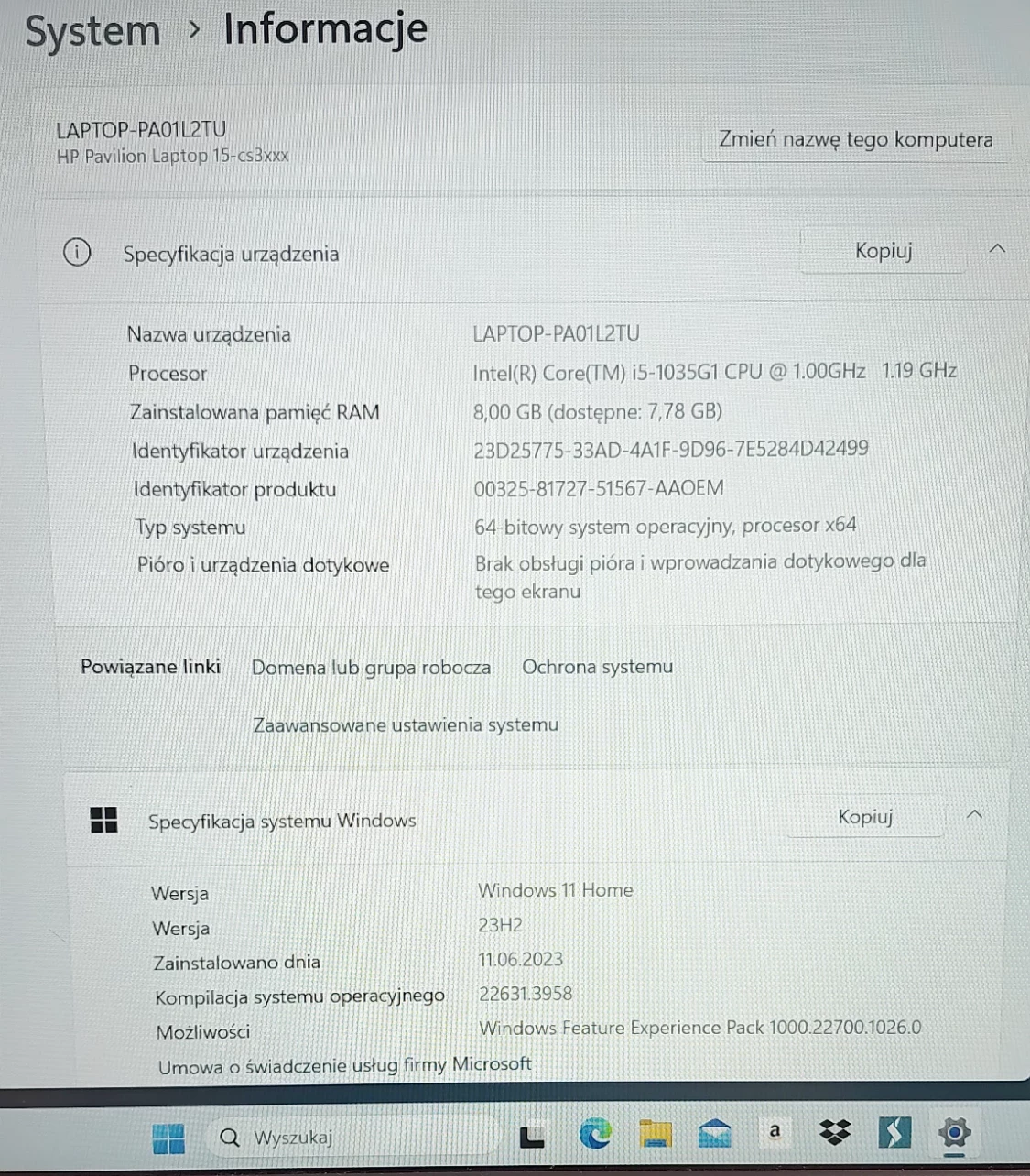Click the Identyfikator produktu label
Image resolution: width=1030 pixels, height=1176 pixels.
click(x=234, y=490)
